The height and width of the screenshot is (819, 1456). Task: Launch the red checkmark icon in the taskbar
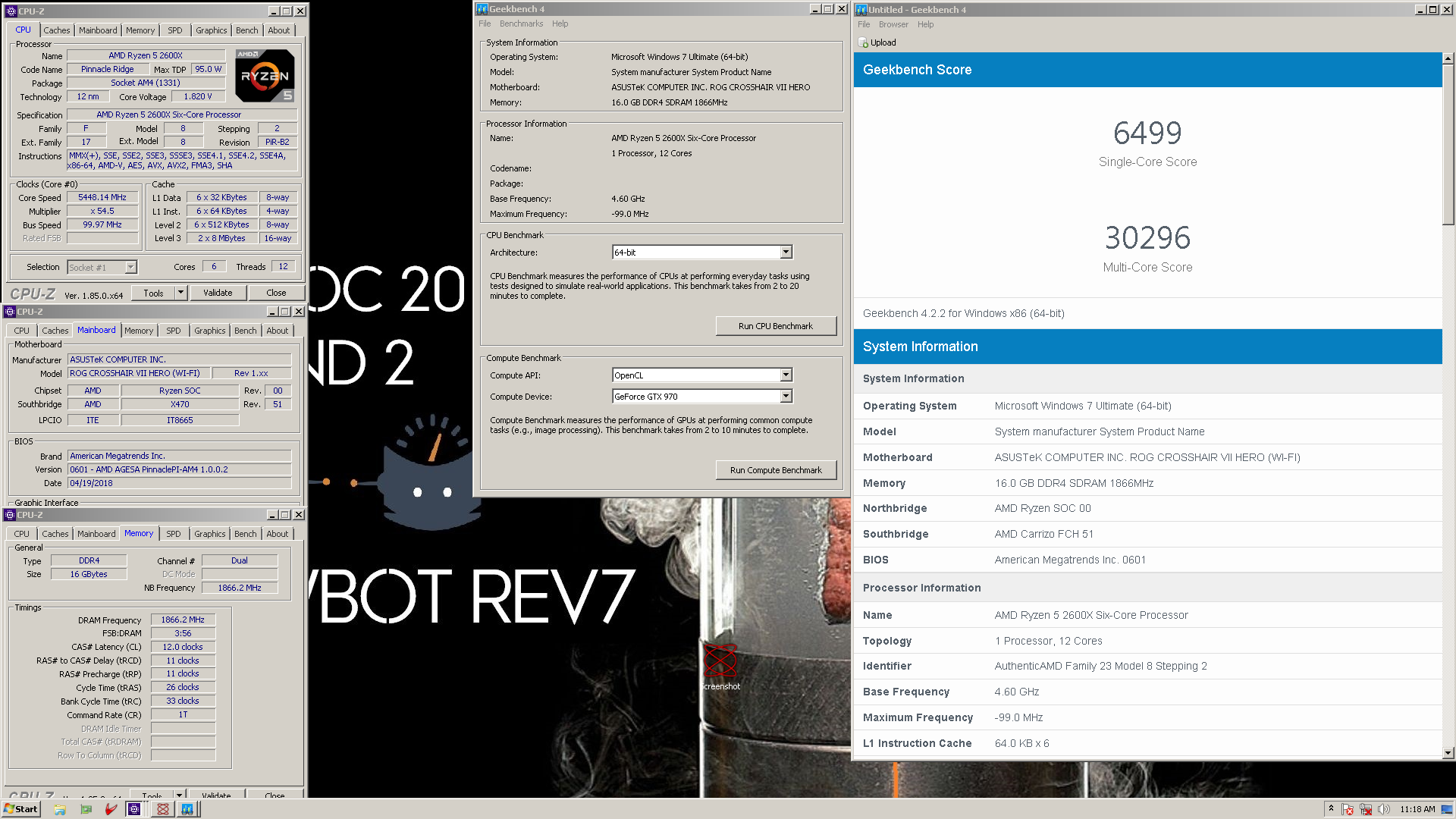click(x=111, y=809)
